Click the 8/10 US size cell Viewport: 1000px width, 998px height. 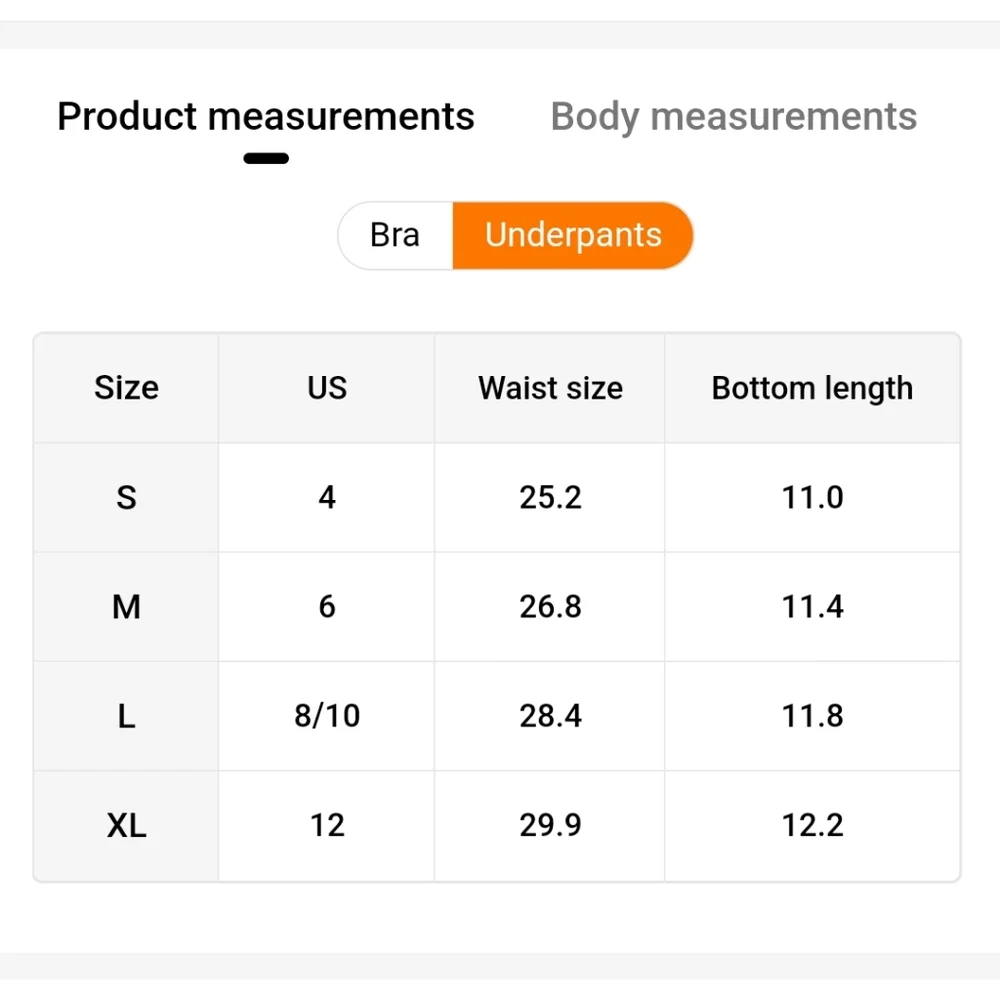[x=327, y=716]
